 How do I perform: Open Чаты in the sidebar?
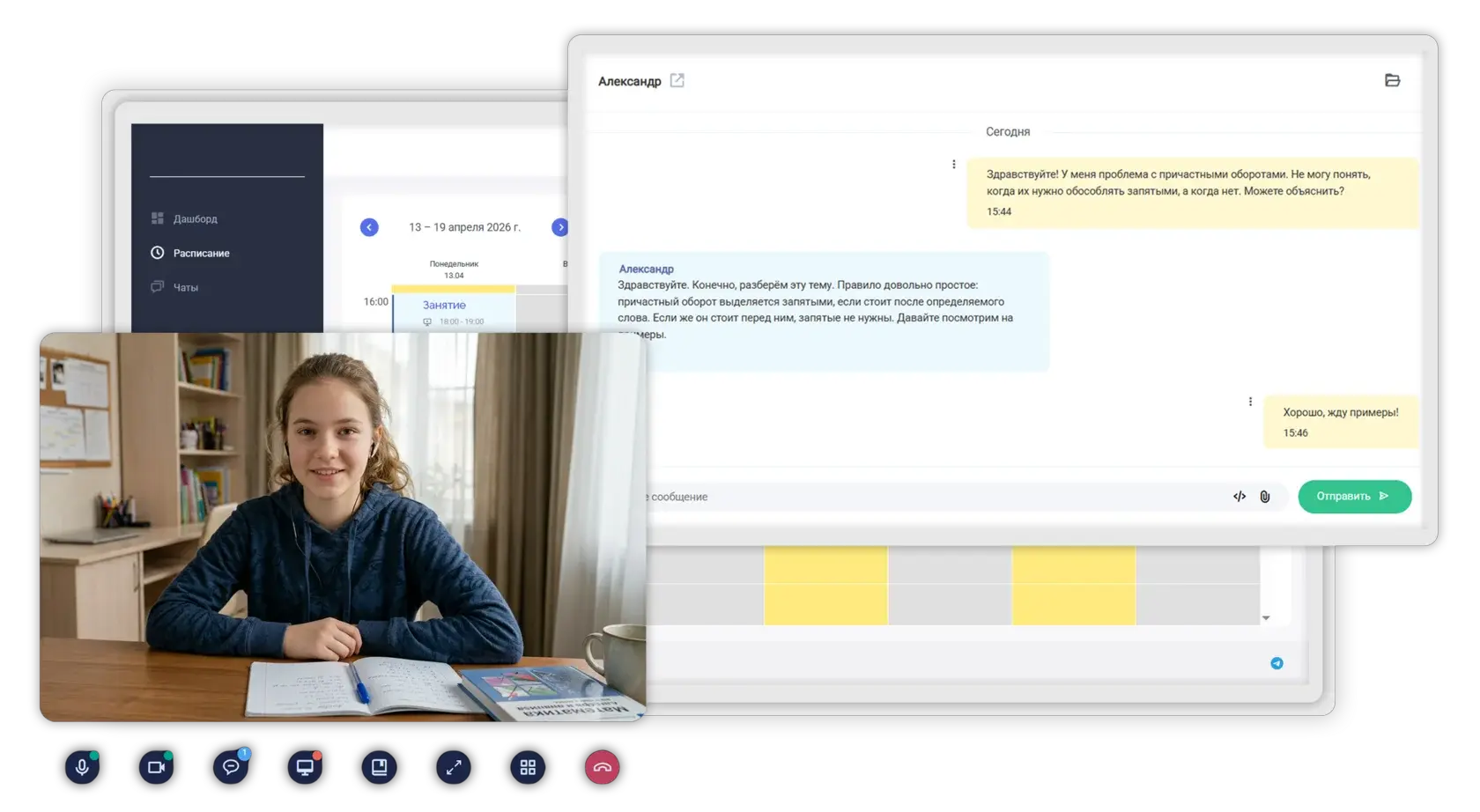pos(174,287)
